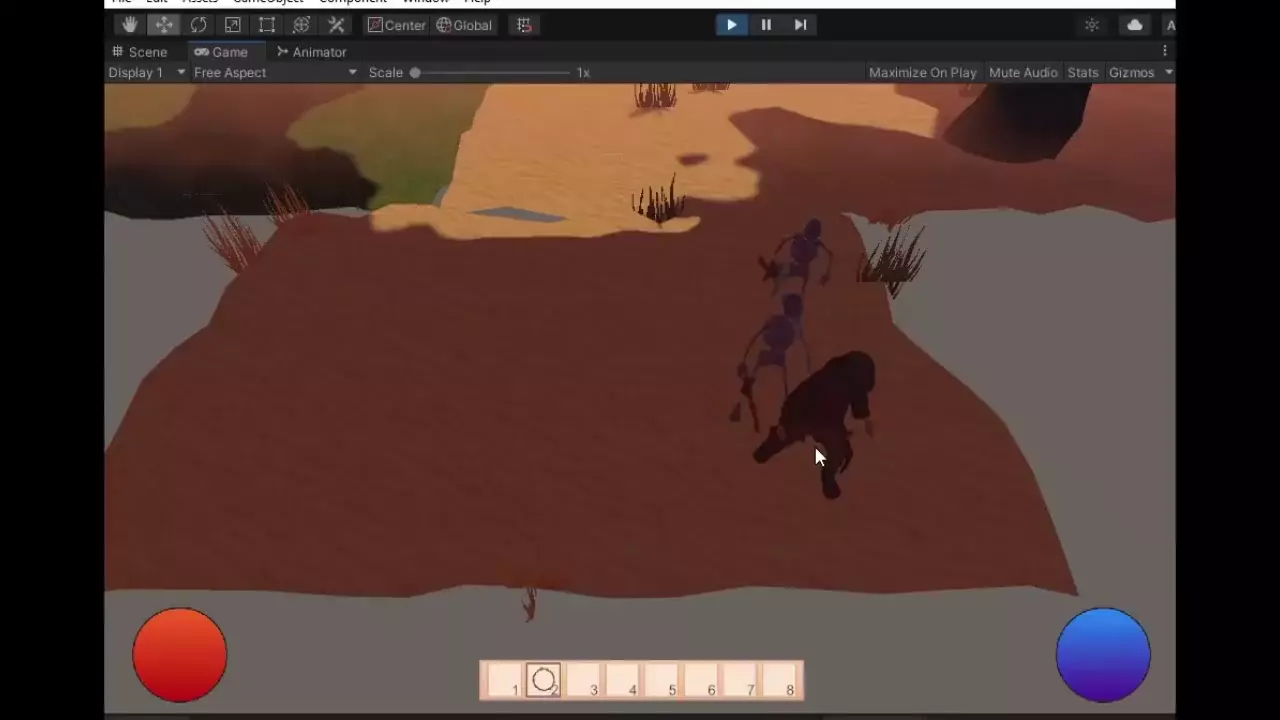Adjust the Scale slider handle
Screen dimensions: 1280x720
(x=415, y=72)
